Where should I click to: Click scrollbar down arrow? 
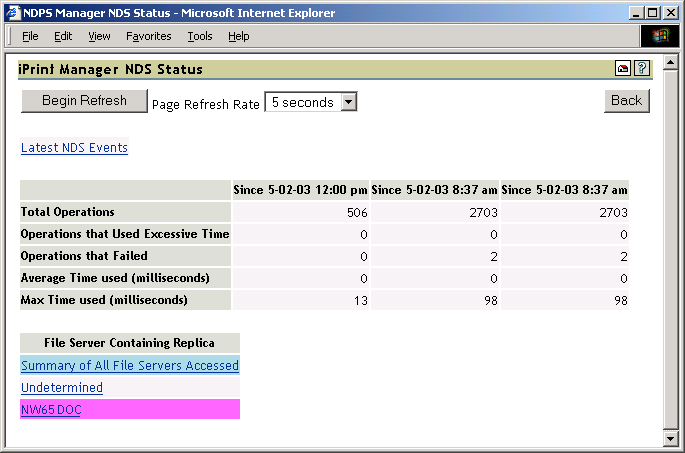tap(672, 438)
